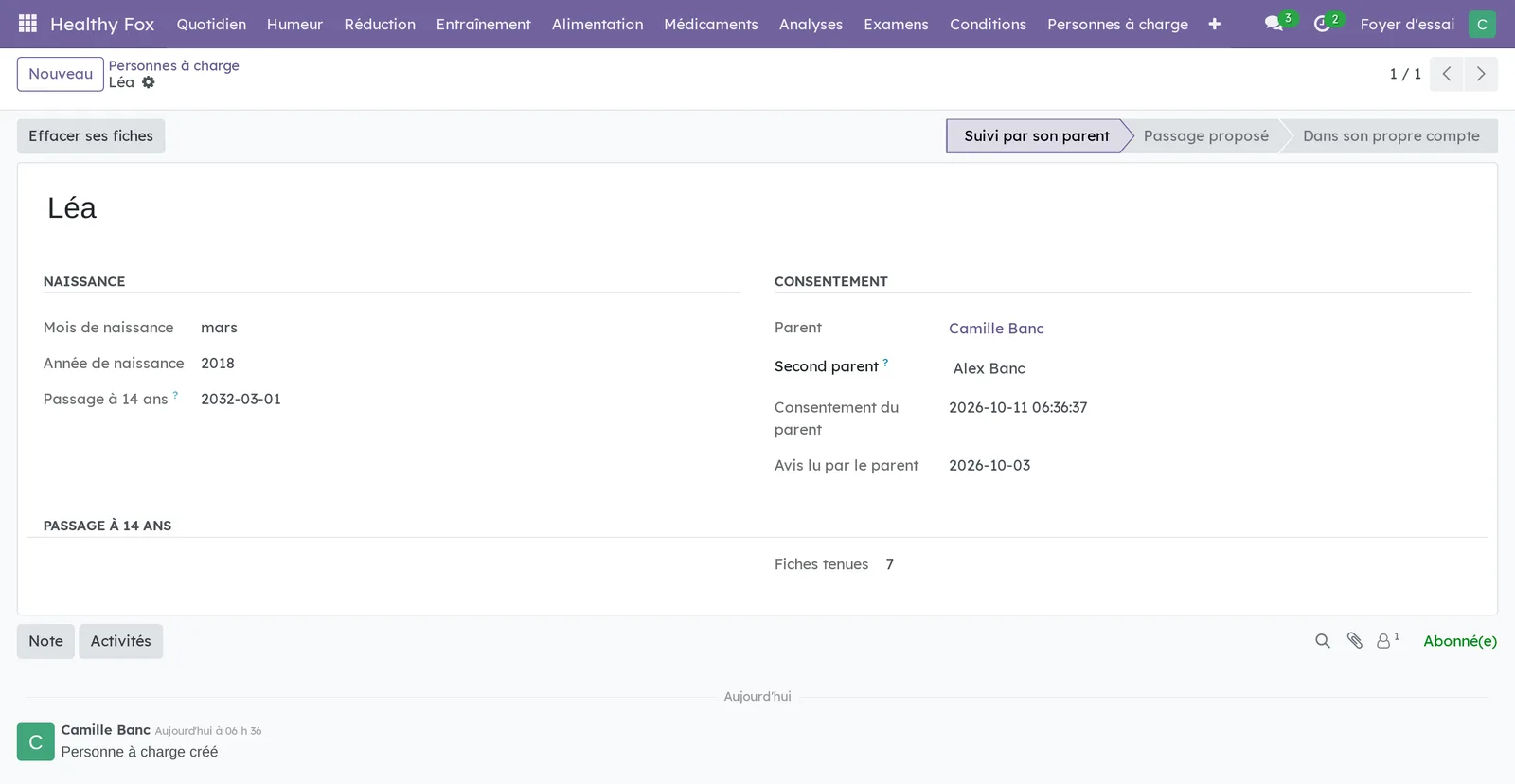
Task: Open the user avatar menu
Action: point(1482,24)
